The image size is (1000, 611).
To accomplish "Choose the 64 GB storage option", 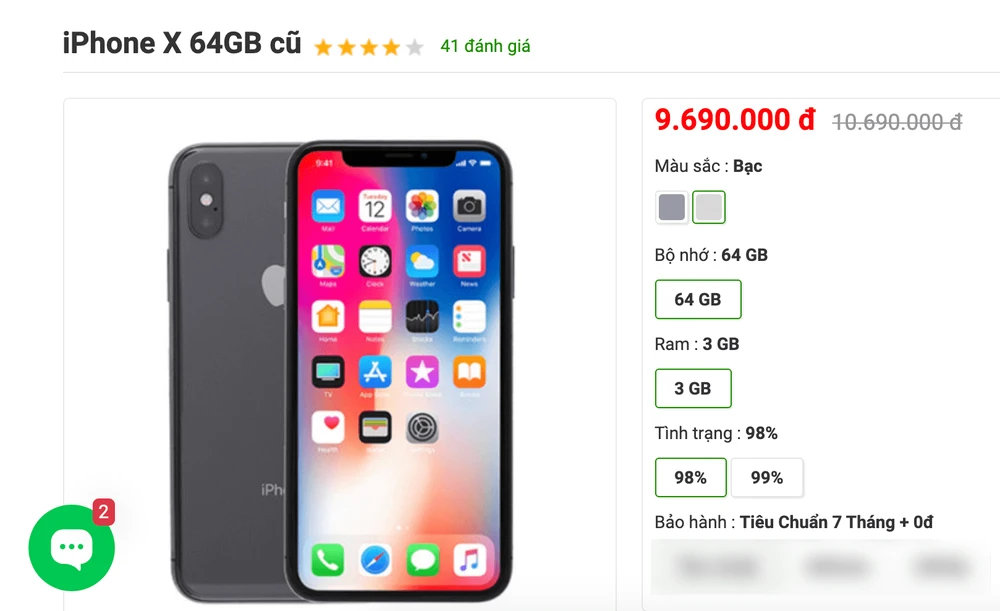I will pos(698,299).
